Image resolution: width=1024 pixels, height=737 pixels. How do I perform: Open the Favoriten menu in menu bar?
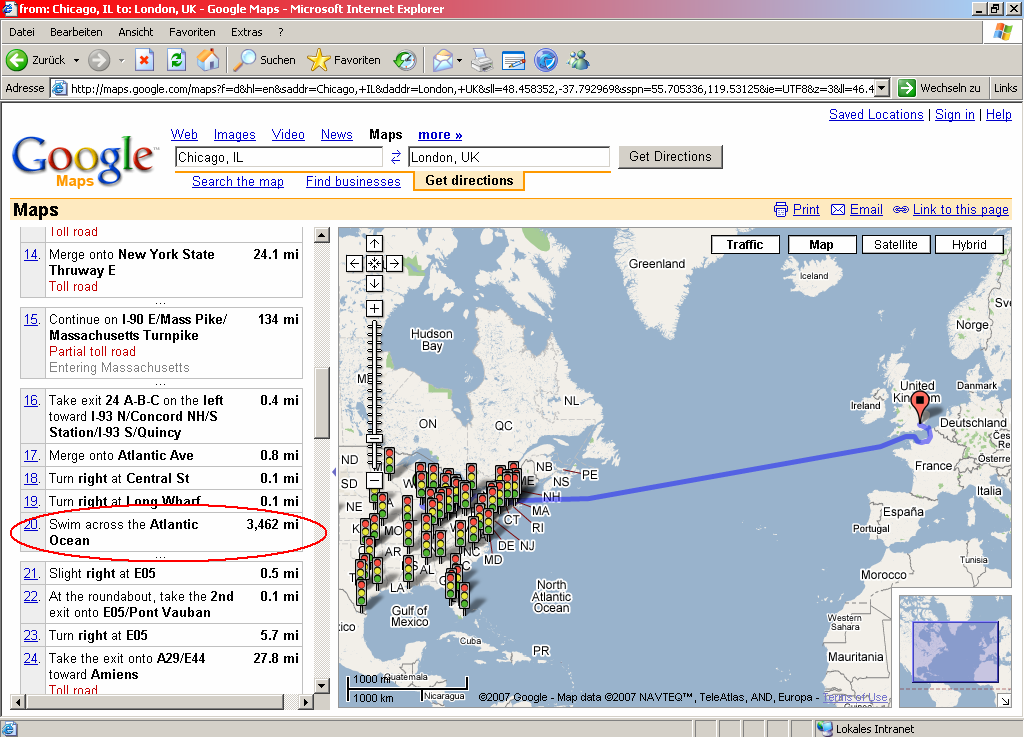pos(192,32)
